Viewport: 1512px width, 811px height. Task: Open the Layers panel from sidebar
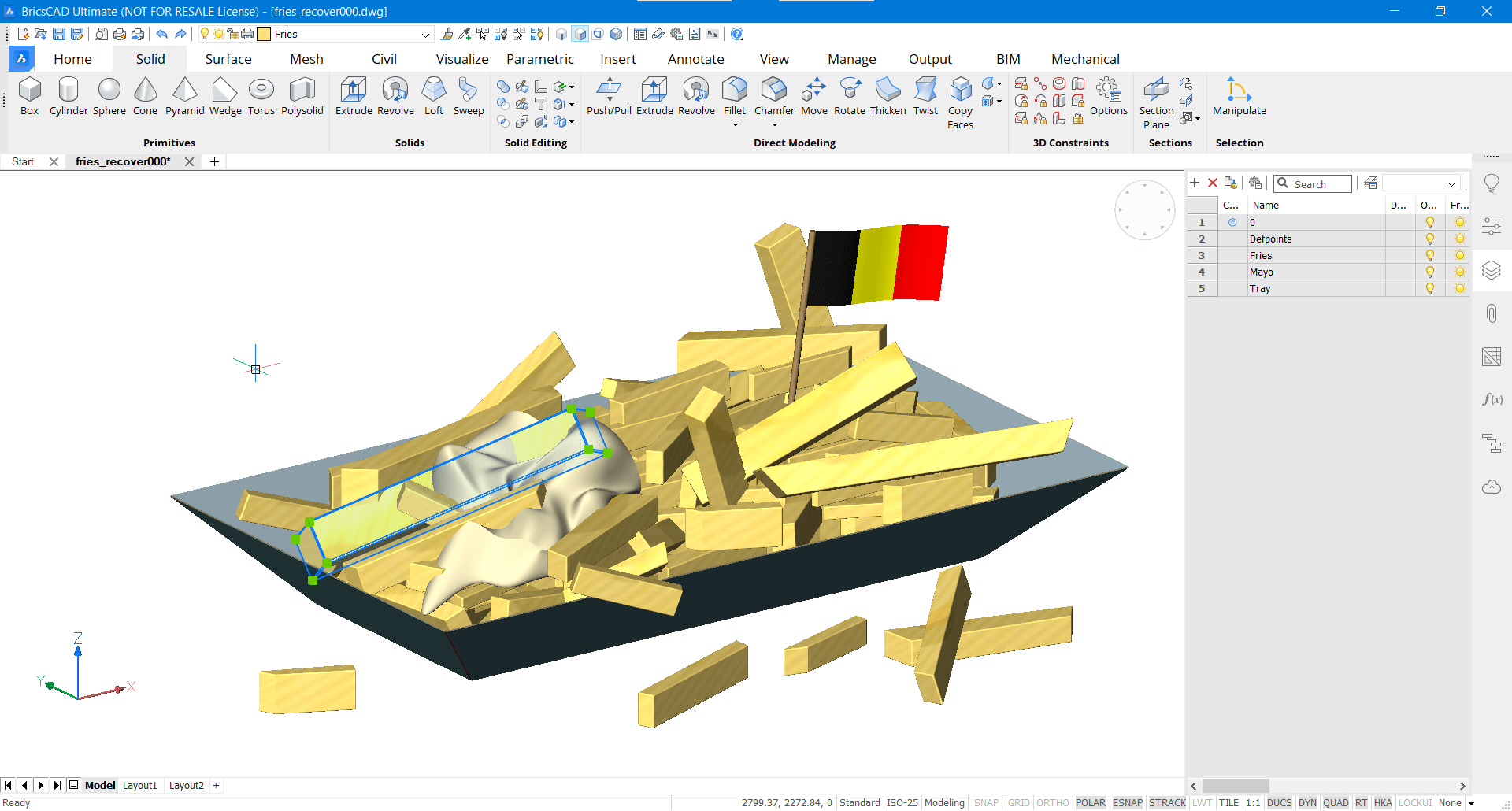[1492, 270]
